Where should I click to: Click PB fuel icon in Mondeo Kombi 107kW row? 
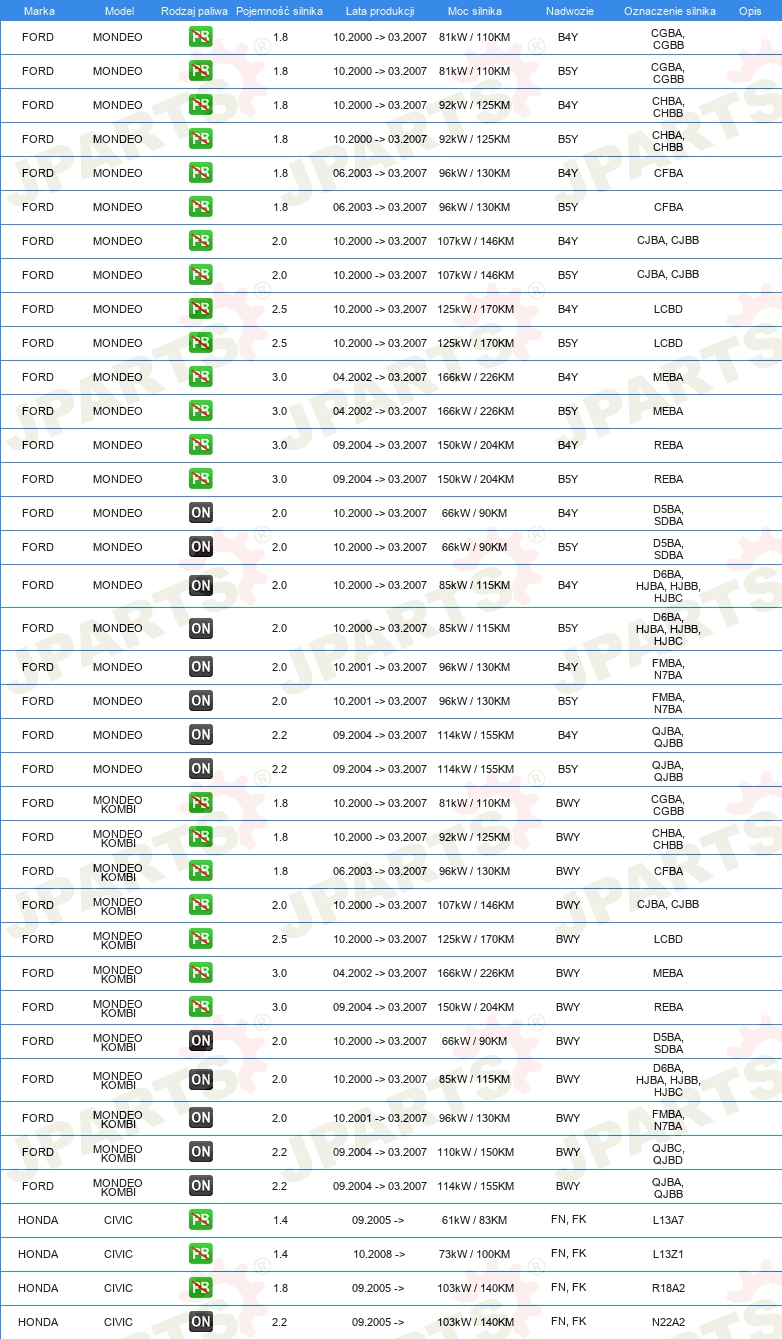click(201, 906)
